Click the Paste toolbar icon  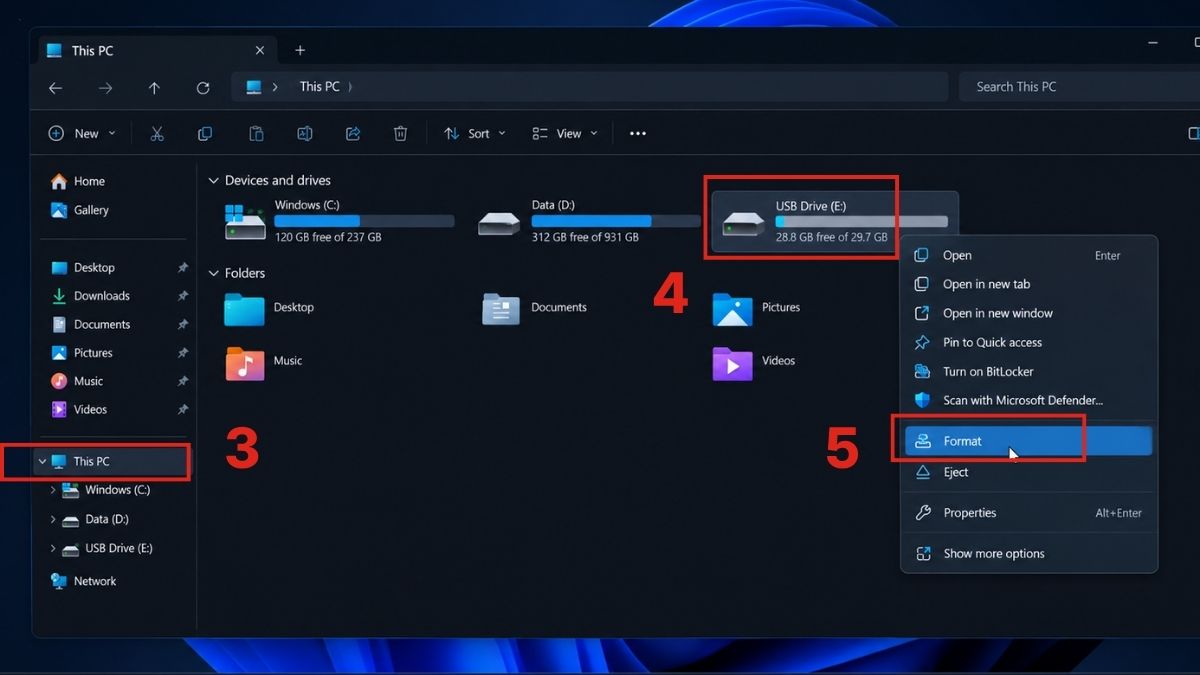[x=256, y=133]
